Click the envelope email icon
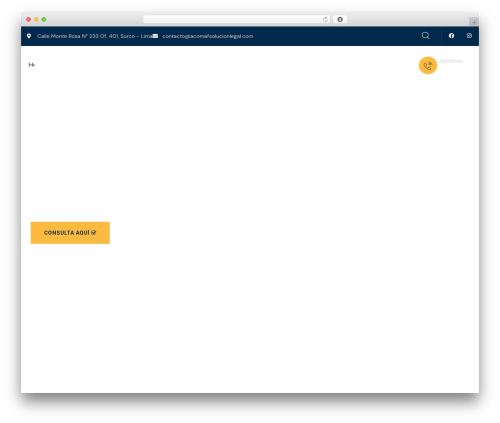Screen dimensions: 500x423 click(x=155, y=36)
